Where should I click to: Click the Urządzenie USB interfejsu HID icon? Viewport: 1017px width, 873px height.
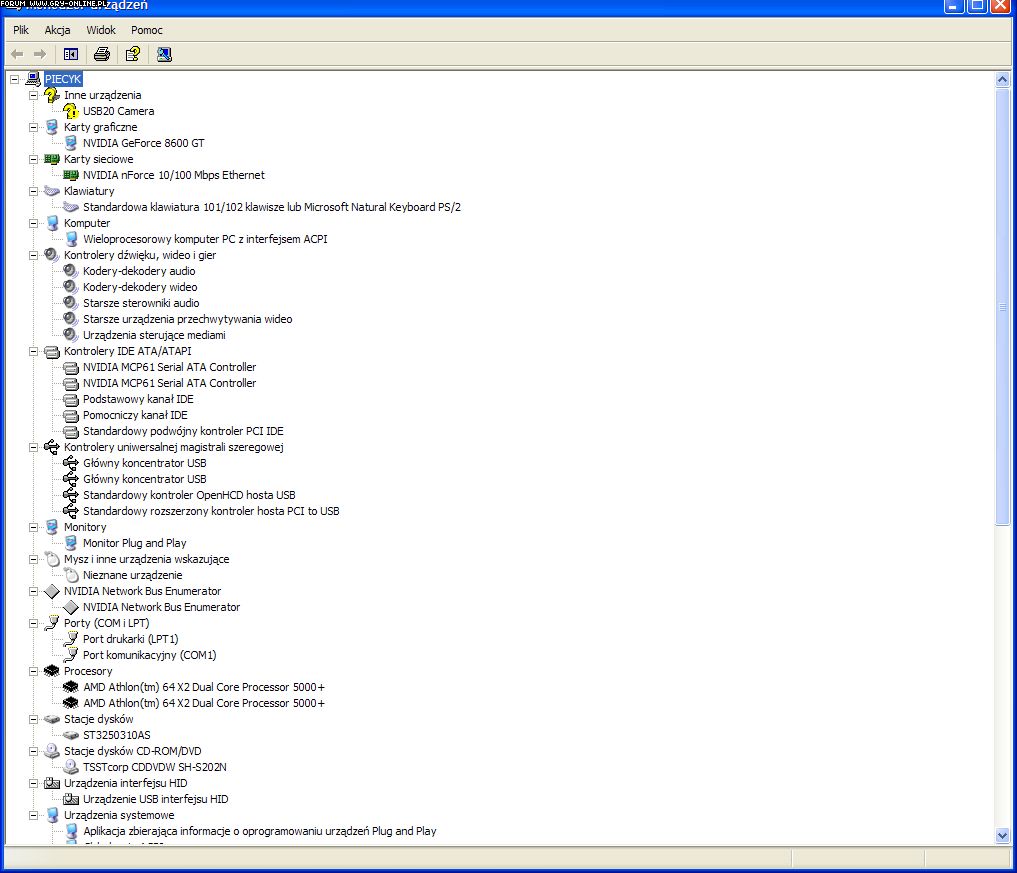click(71, 799)
